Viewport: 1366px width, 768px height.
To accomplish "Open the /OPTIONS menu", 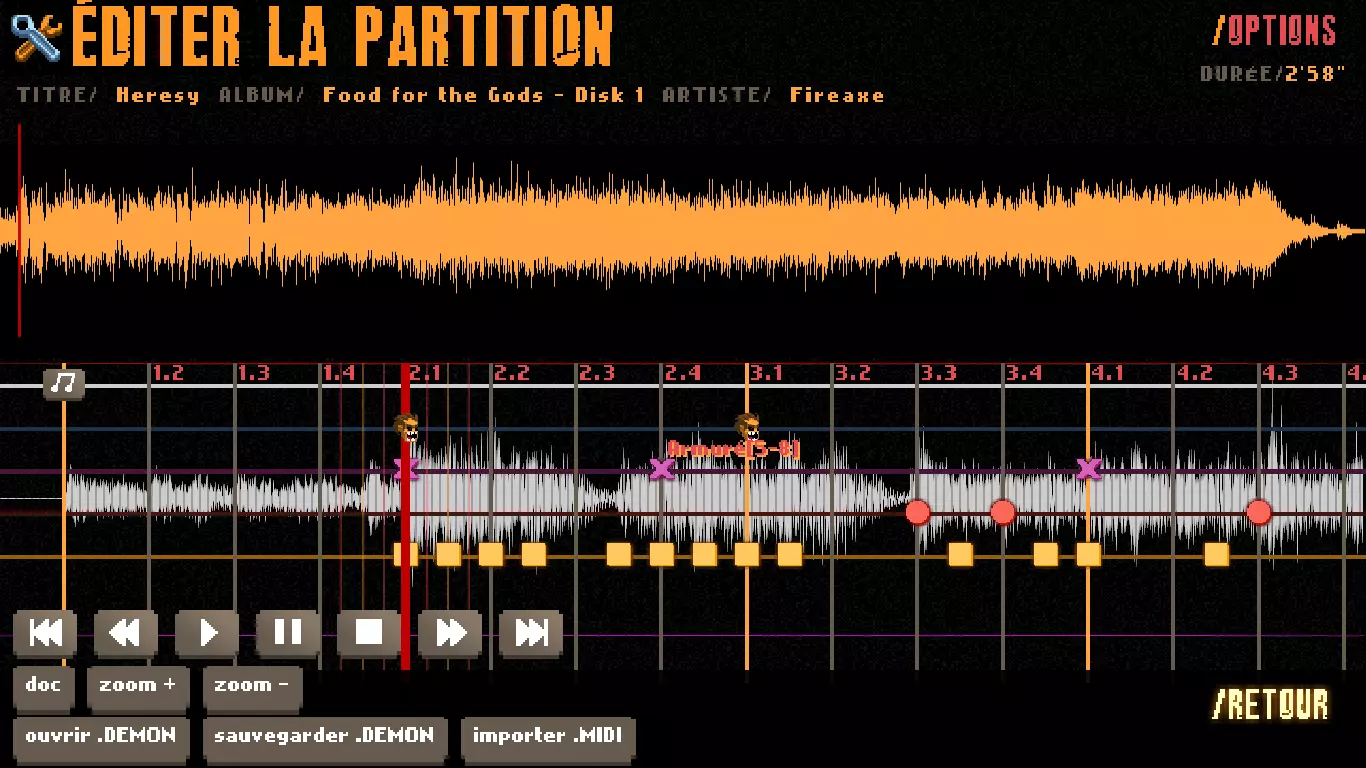I will 1275,30.
